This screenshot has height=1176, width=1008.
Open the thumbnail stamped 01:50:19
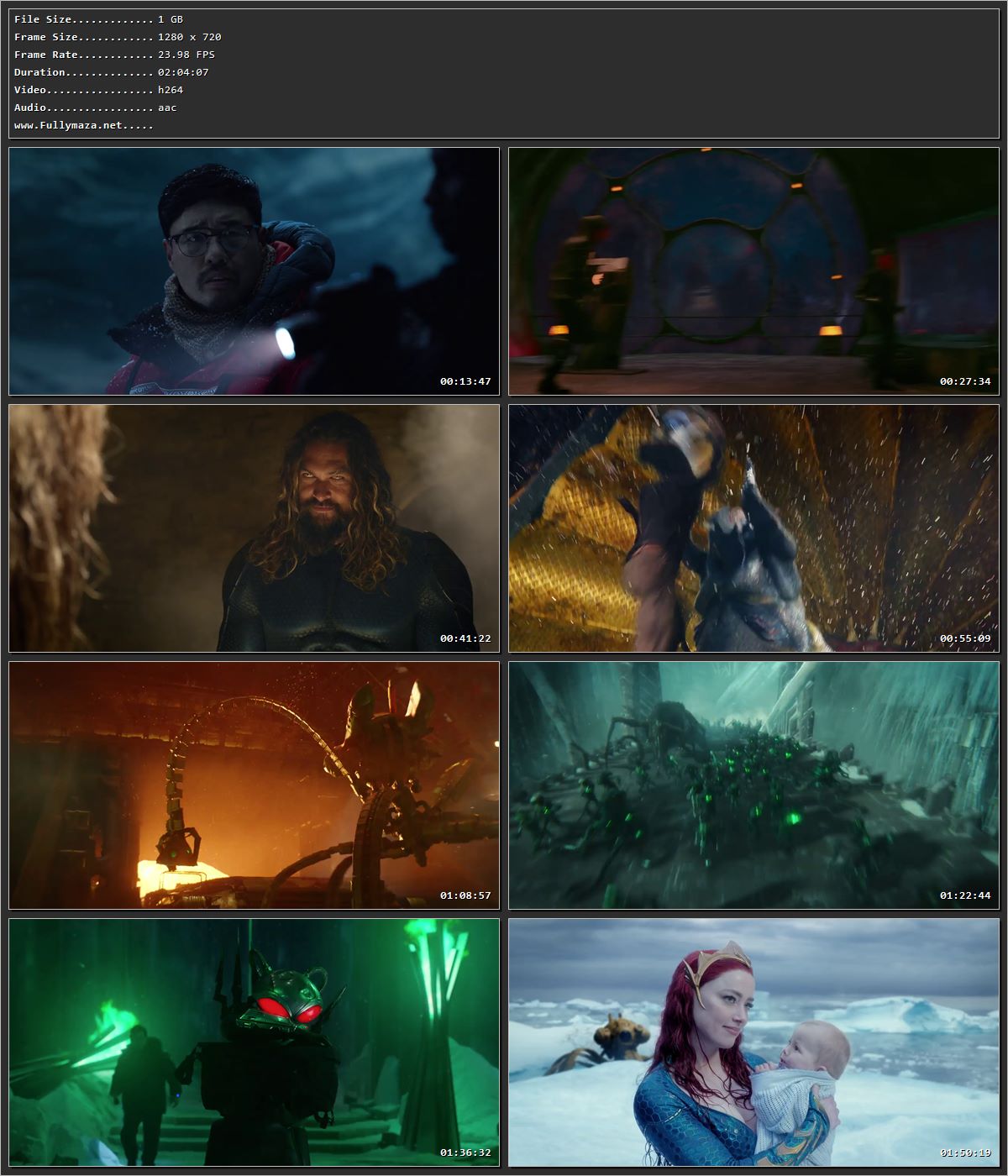tap(753, 1042)
